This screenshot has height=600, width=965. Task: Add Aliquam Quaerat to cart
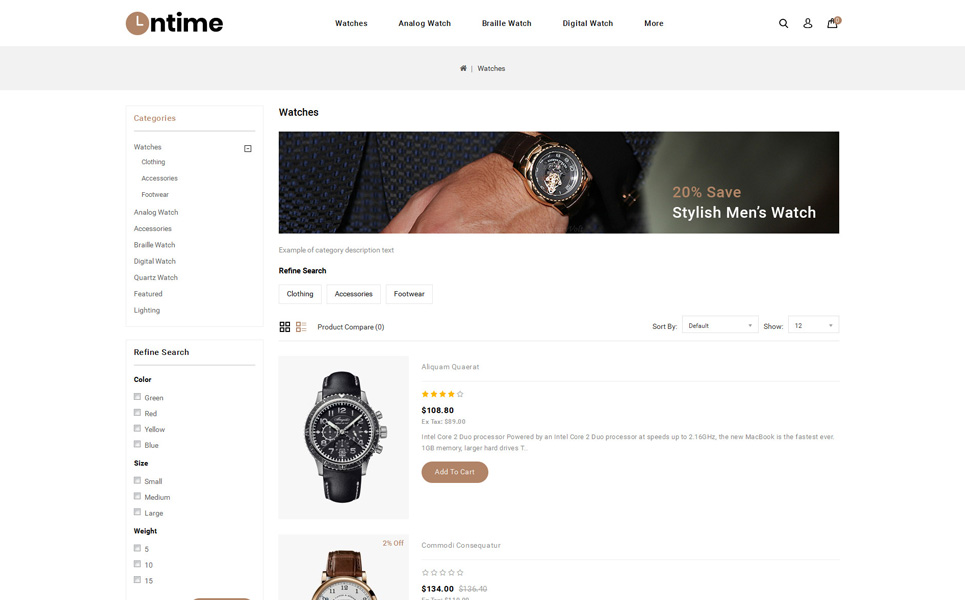[x=454, y=472]
